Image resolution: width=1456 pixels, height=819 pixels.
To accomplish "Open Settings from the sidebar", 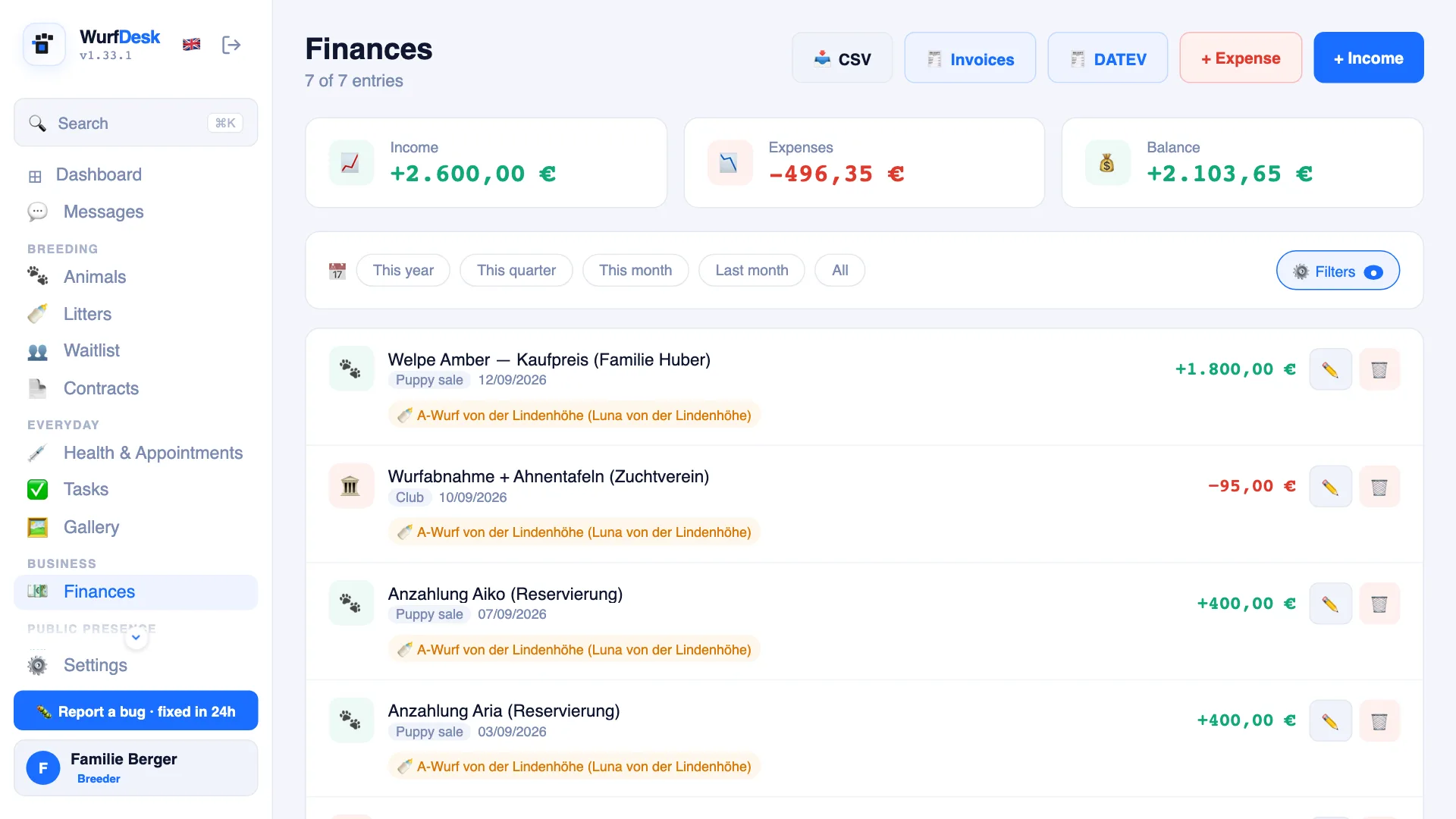I will click(x=136, y=665).
